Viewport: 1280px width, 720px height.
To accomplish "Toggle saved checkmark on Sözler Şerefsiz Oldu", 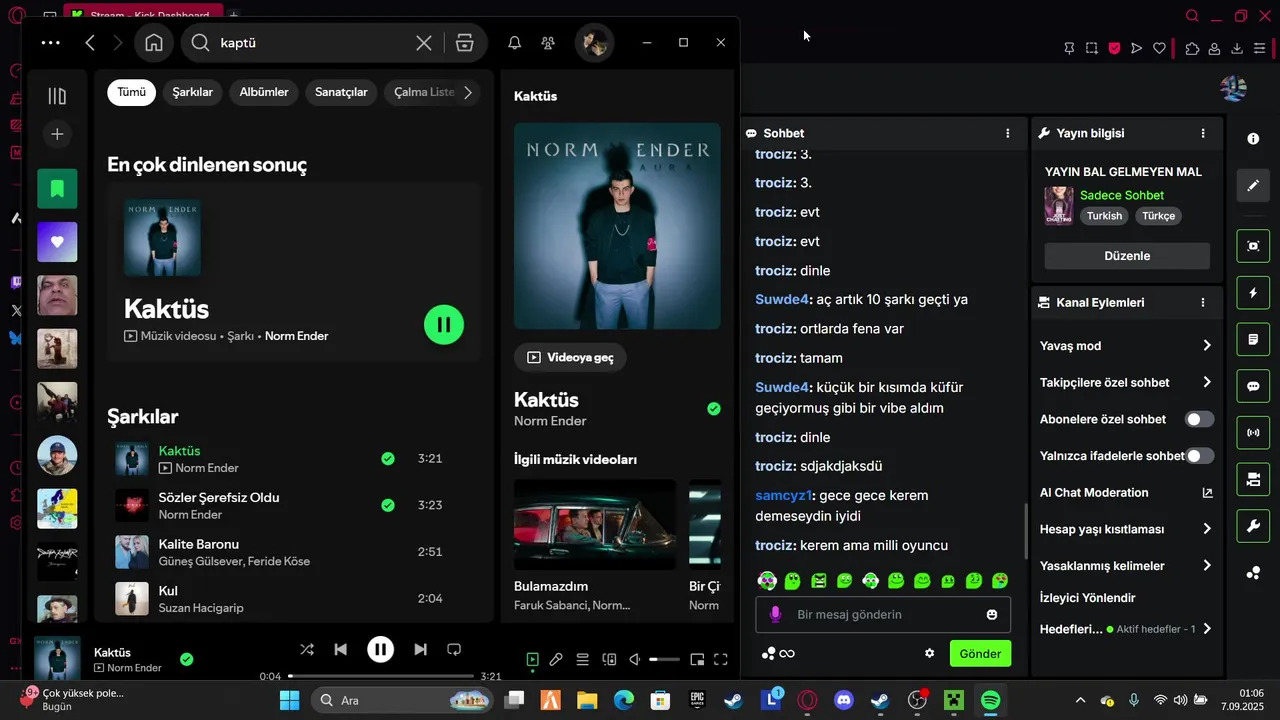I will tap(388, 505).
